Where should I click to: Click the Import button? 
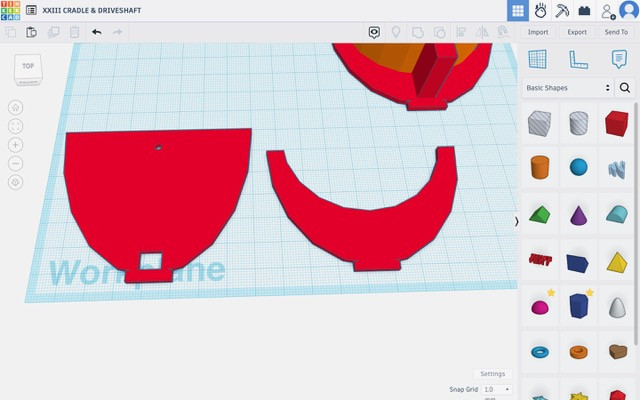click(x=538, y=32)
